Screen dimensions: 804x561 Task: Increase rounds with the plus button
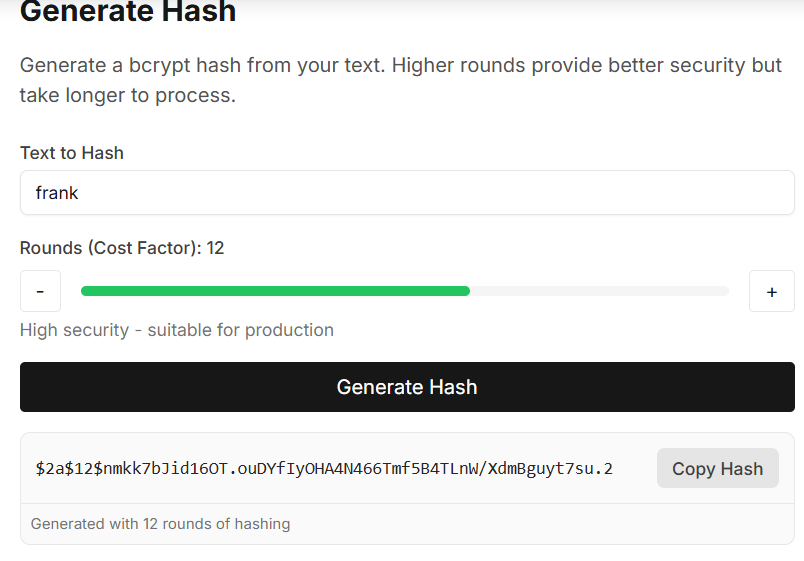771,291
